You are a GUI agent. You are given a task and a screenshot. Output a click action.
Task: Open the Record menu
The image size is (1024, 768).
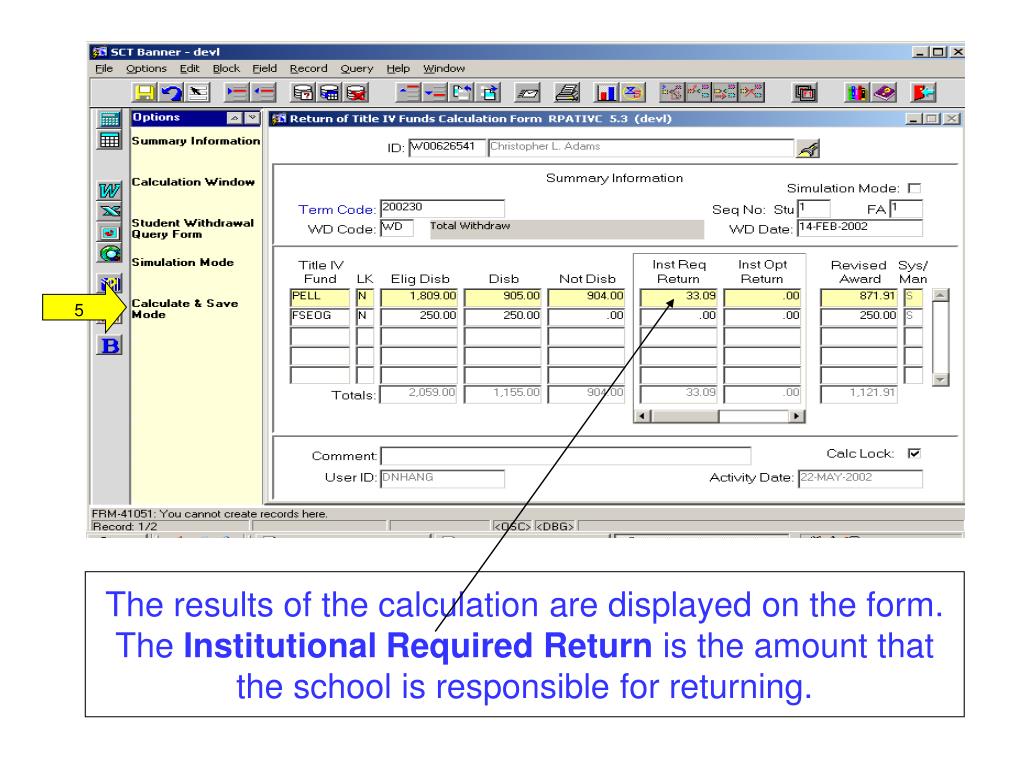[309, 69]
